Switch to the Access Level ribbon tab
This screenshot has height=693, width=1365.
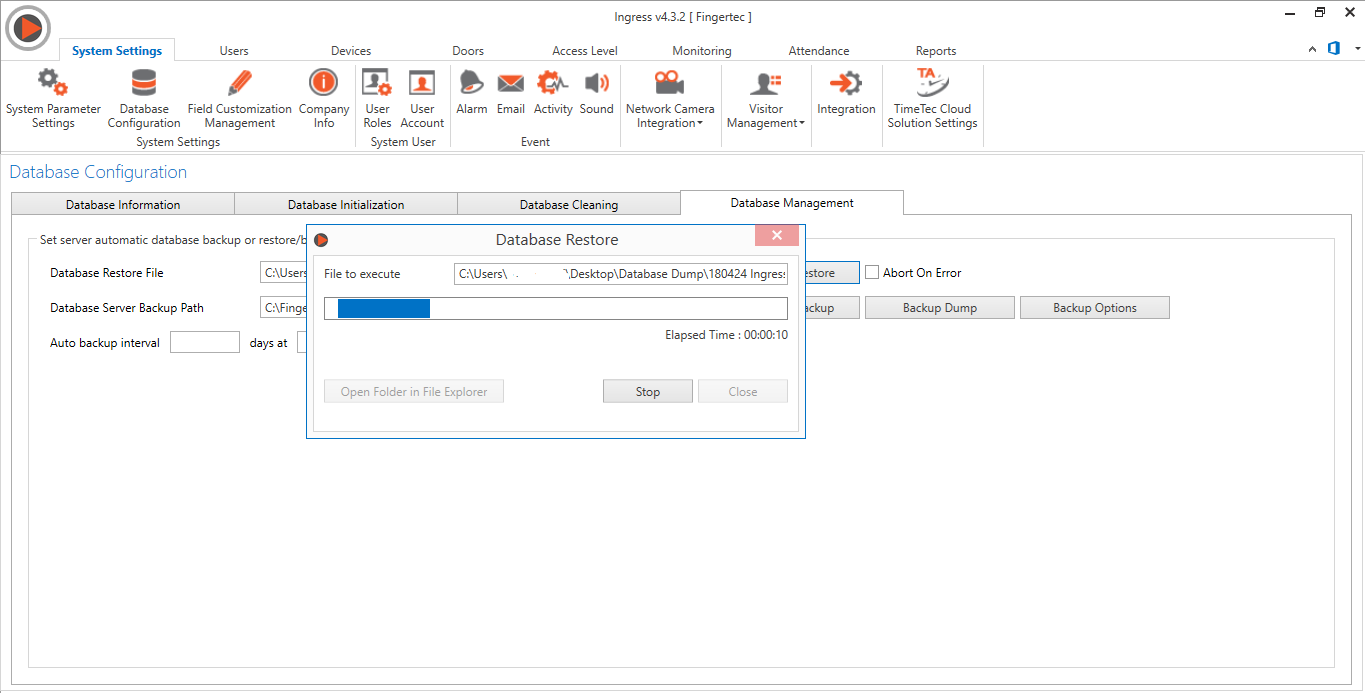point(585,51)
